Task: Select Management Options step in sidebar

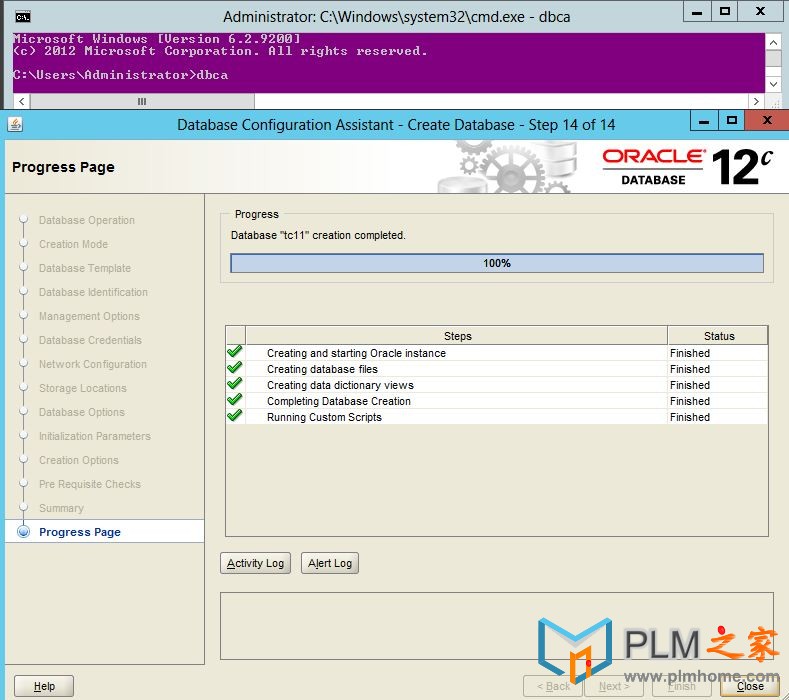Action: [89, 316]
